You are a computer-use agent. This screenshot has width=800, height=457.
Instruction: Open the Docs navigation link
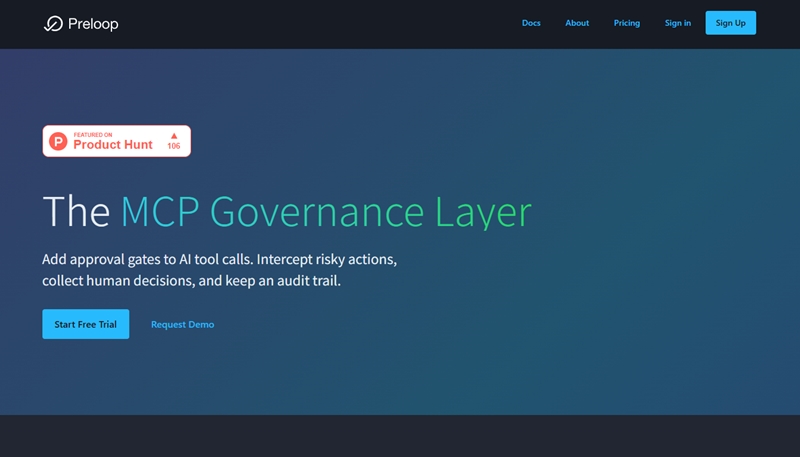pyautogui.click(x=531, y=23)
